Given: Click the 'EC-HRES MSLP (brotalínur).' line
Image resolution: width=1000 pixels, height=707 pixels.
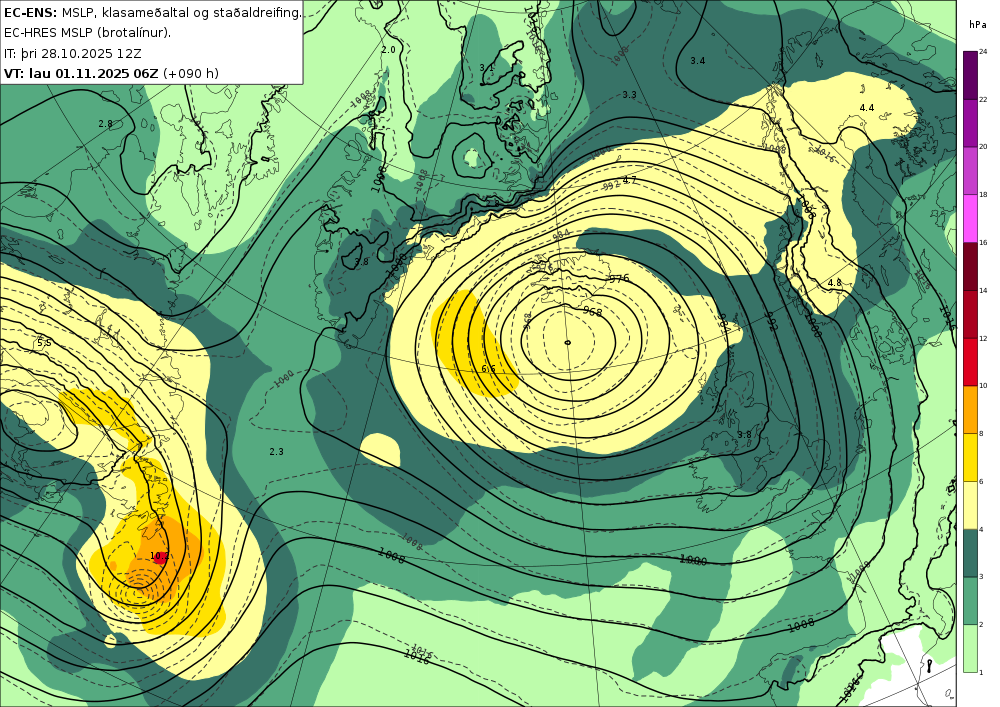Looking at the screenshot, I should click(87, 33).
